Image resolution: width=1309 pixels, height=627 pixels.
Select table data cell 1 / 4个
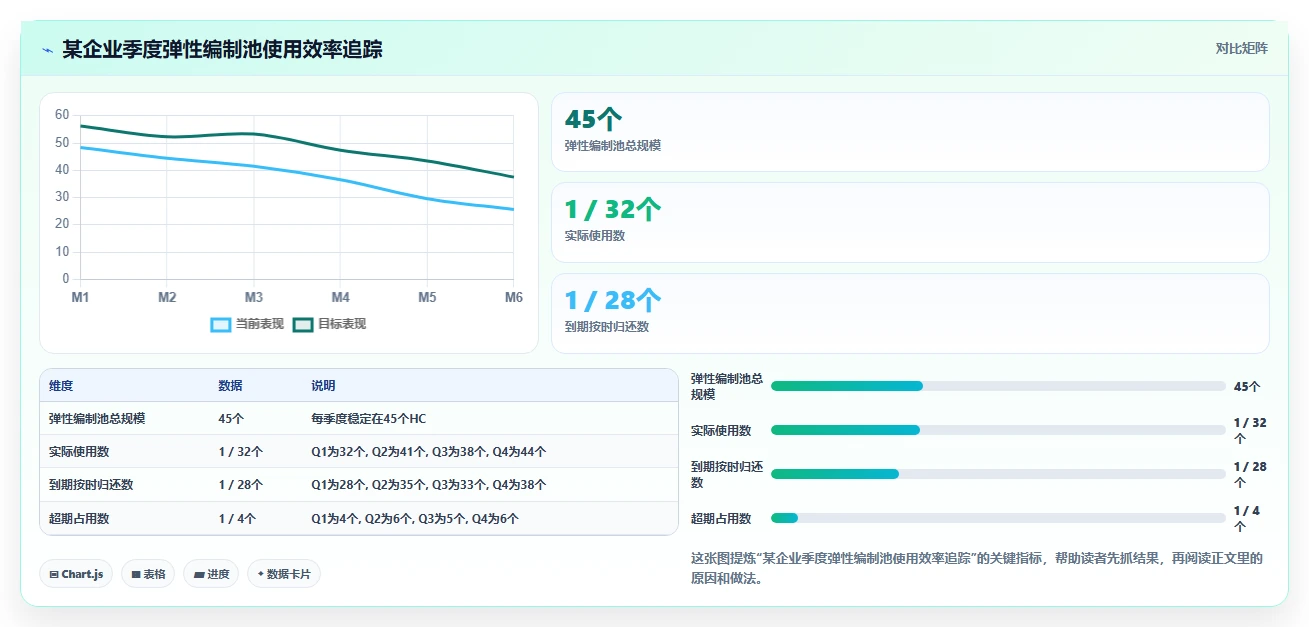(237, 519)
